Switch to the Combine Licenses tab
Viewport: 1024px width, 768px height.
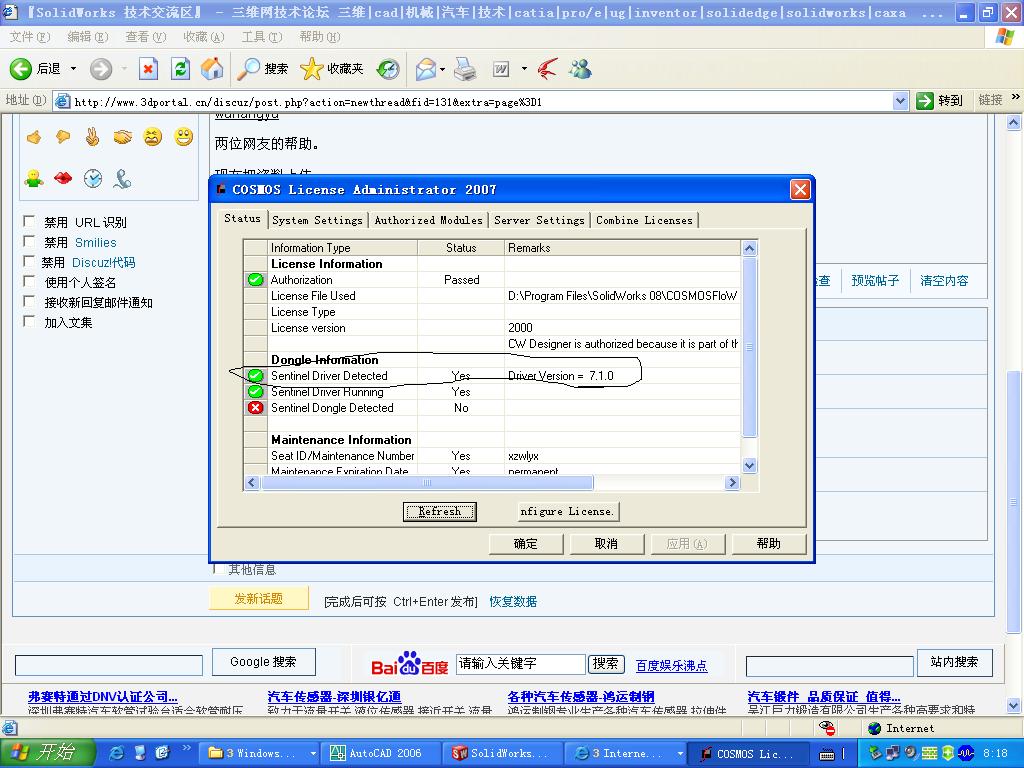(x=644, y=220)
